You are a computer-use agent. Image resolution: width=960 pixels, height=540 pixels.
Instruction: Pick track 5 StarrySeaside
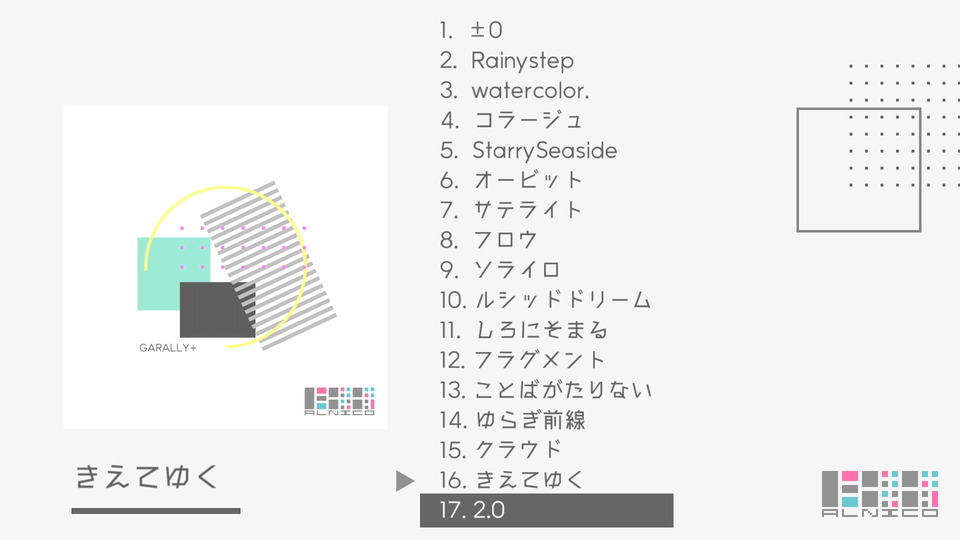[528, 151]
